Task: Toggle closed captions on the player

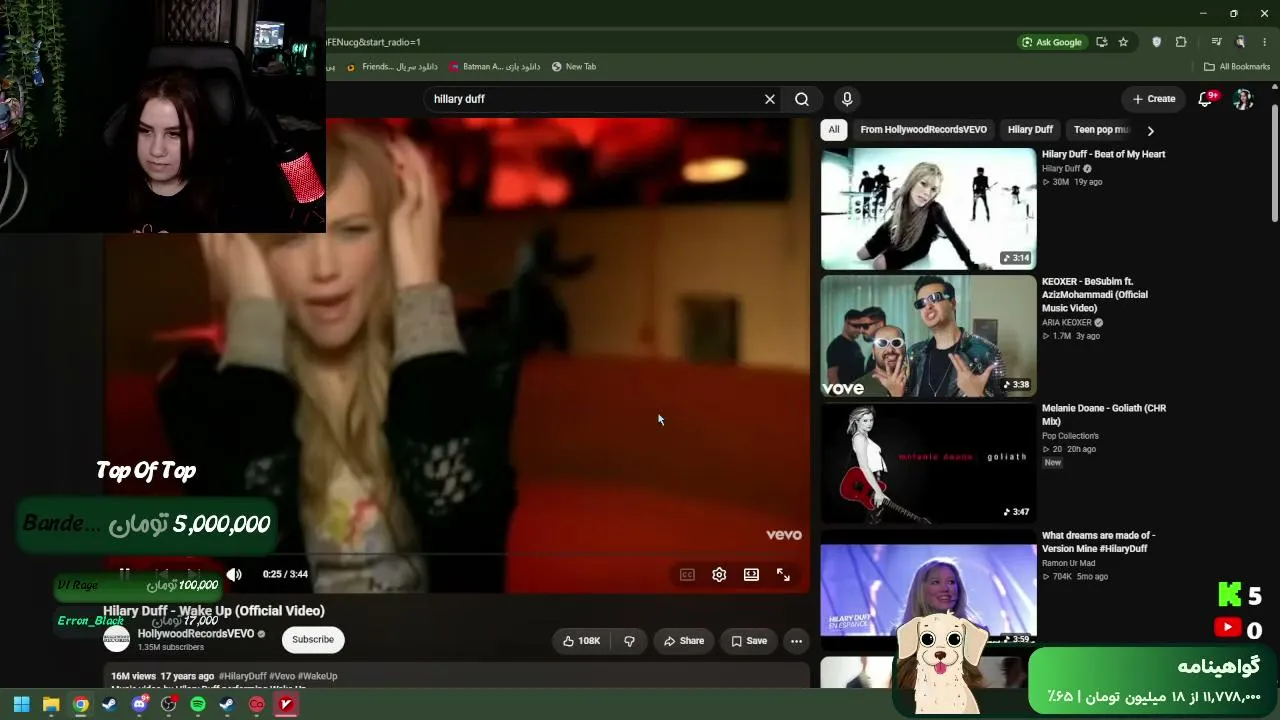Action: (x=687, y=574)
